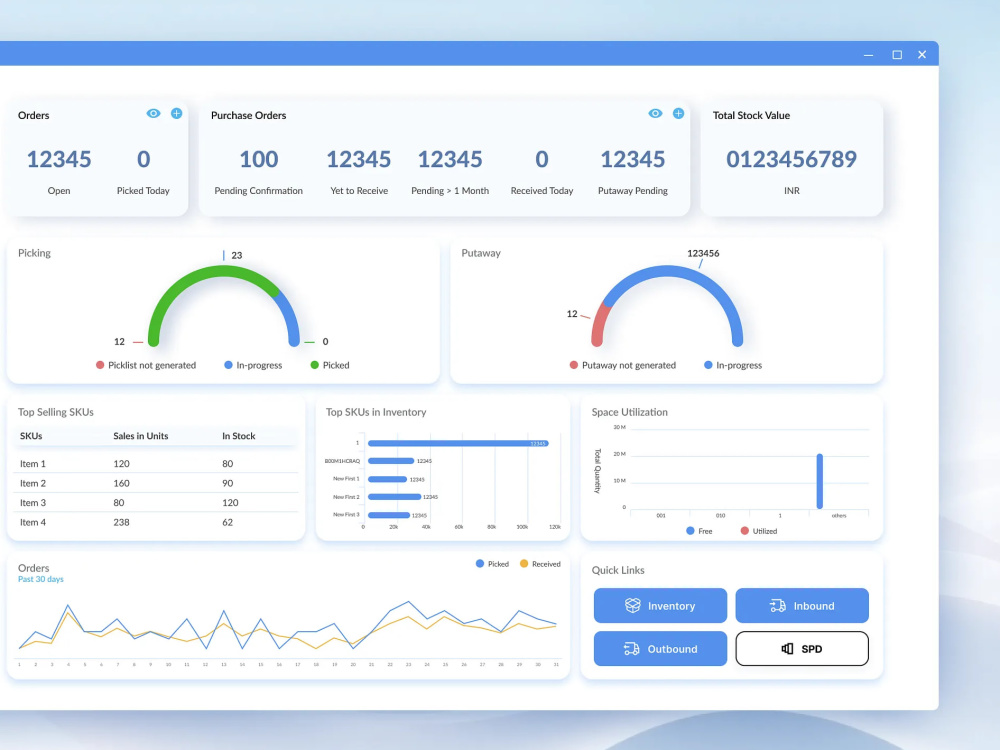The width and height of the screenshot is (1000, 750).
Task: Click the New First 2 bar in inventory chart
Action: click(x=394, y=497)
